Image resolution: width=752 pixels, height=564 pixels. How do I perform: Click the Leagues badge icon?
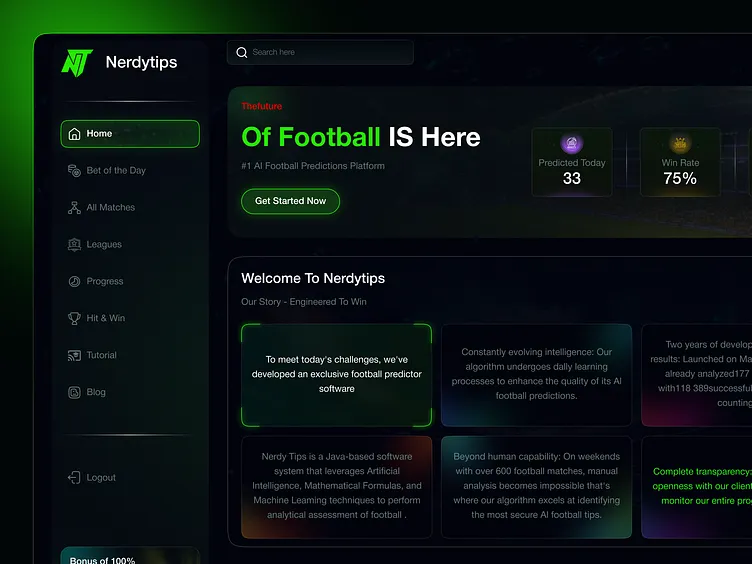[74, 245]
